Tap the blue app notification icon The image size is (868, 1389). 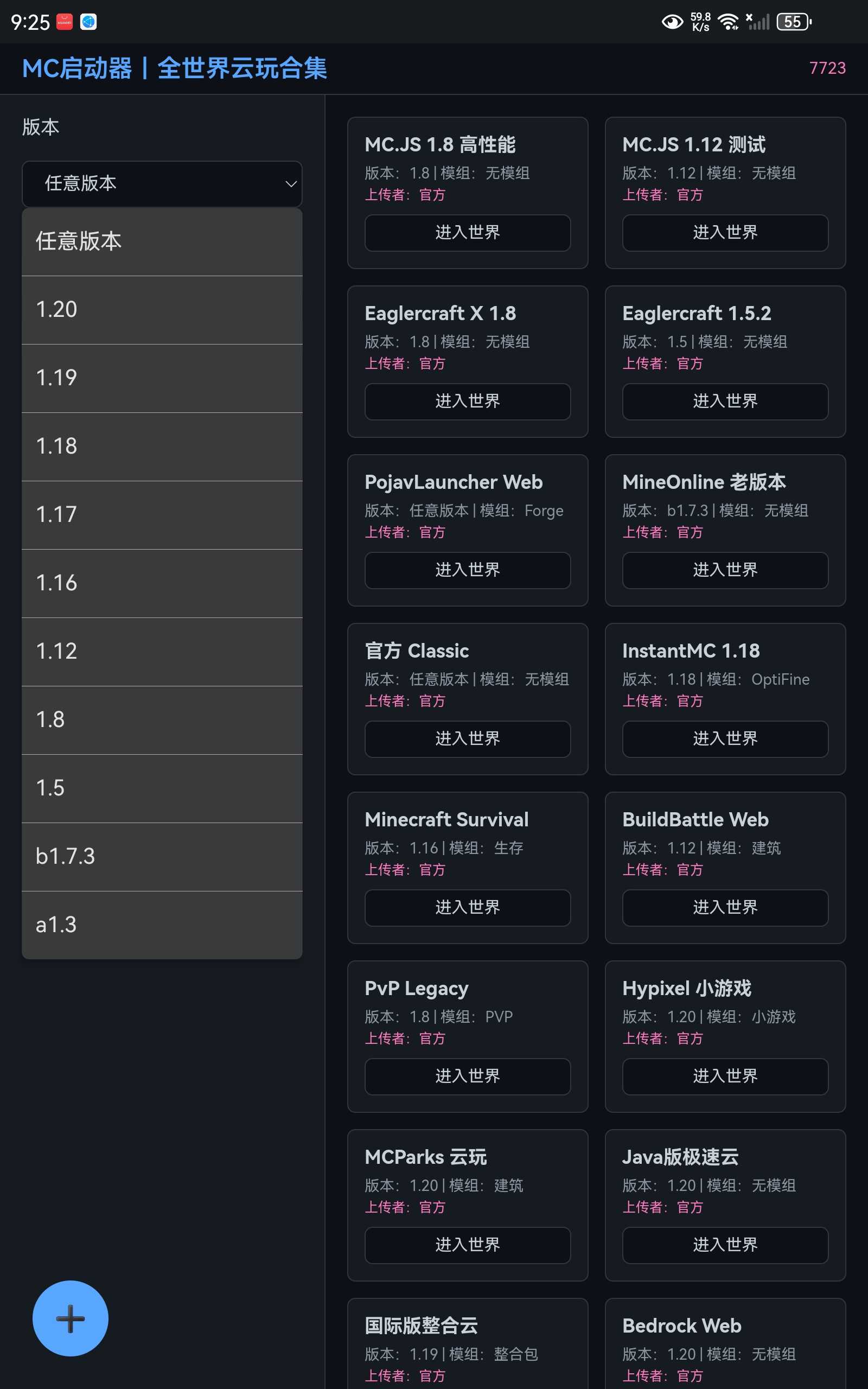(88, 22)
